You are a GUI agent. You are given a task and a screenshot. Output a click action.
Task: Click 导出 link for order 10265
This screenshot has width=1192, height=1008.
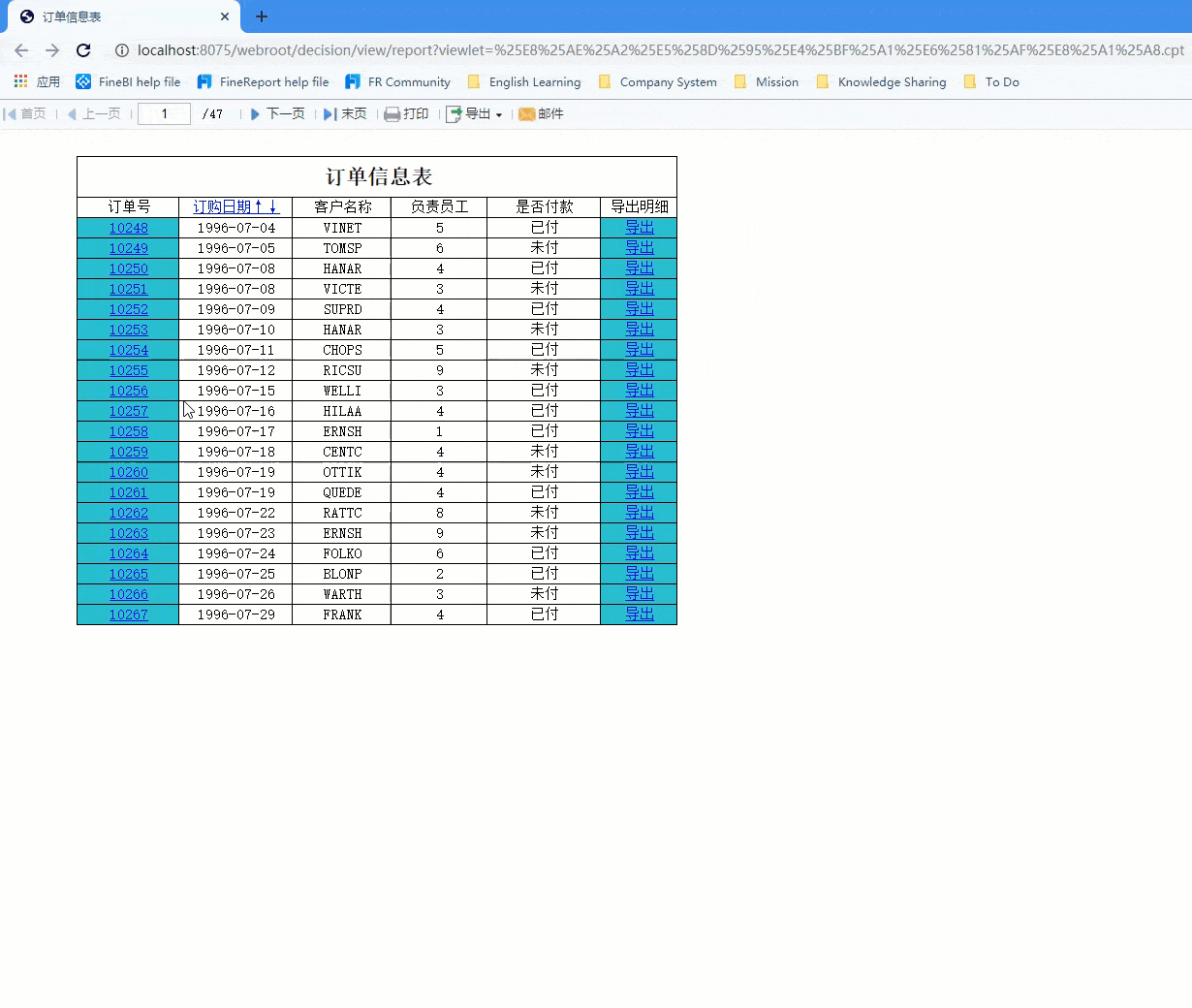(x=640, y=574)
